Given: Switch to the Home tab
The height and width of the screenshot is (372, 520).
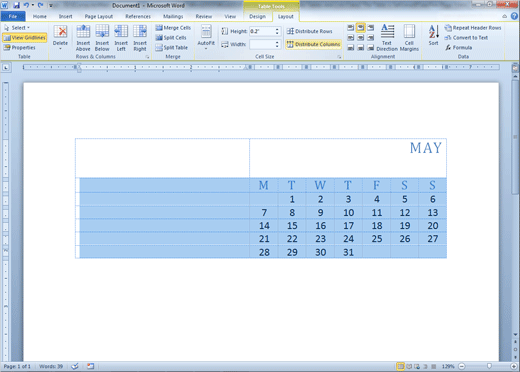Looking at the screenshot, I should point(40,16).
